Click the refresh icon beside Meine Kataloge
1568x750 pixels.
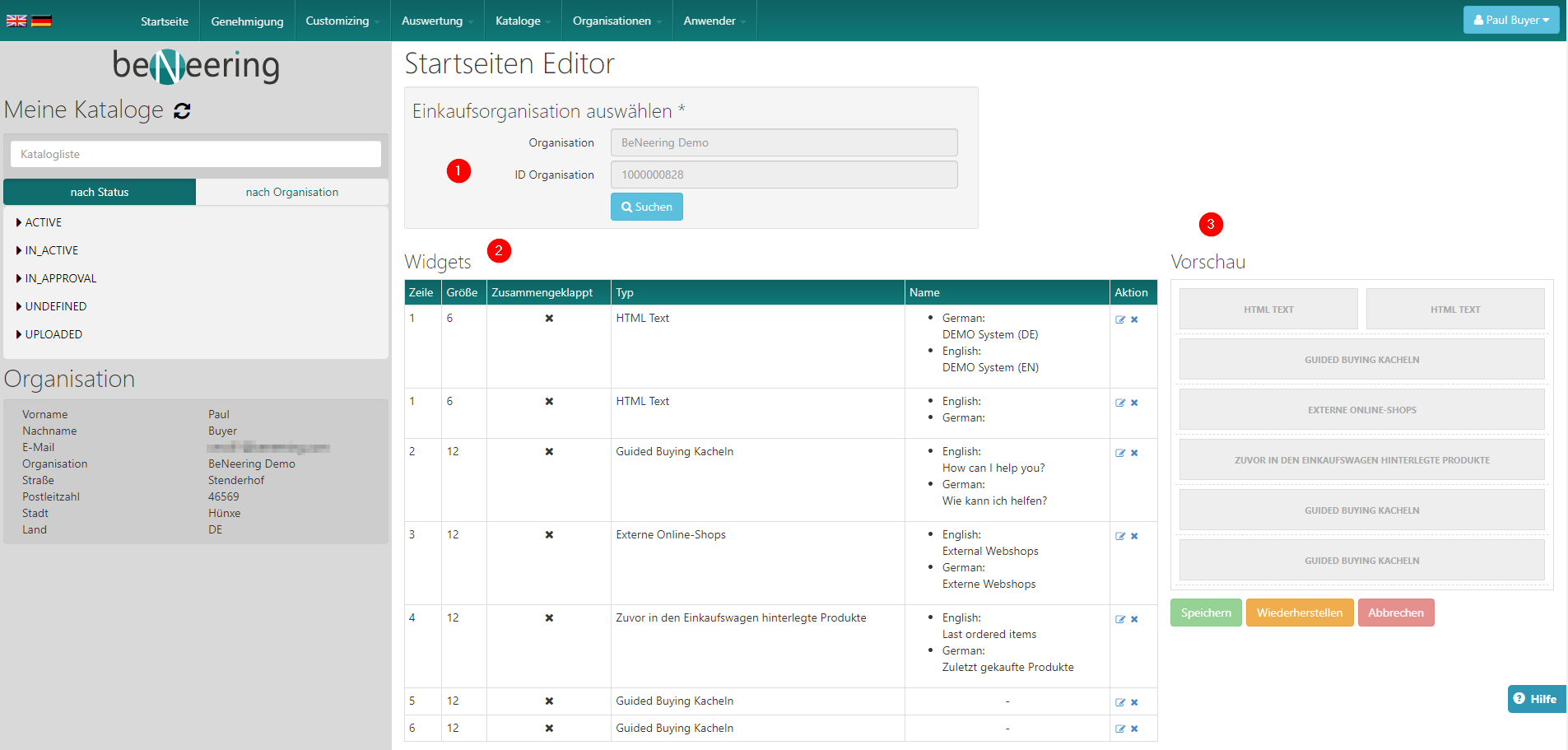pyautogui.click(x=182, y=111)
